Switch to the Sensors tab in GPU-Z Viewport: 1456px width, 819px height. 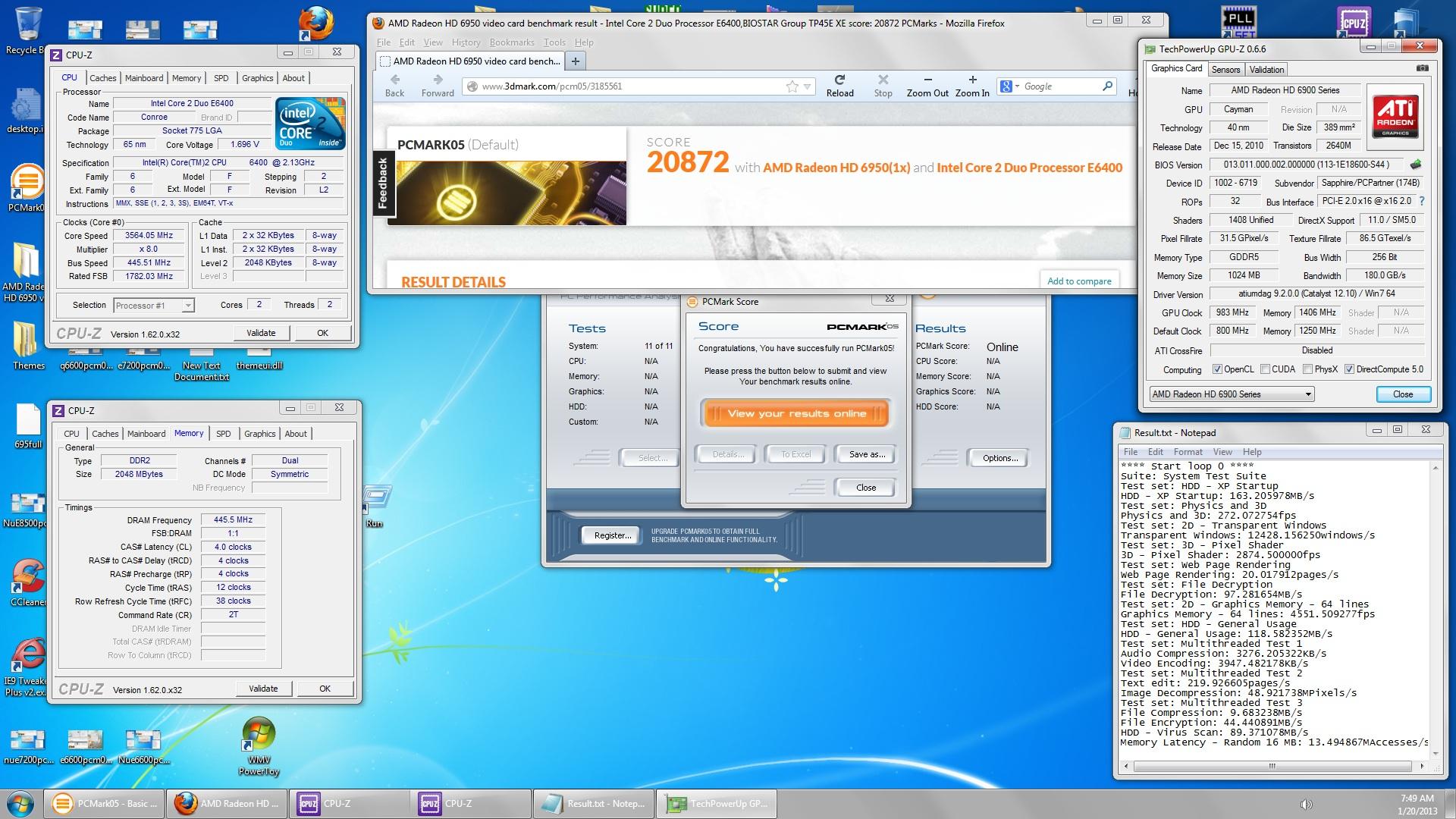[x=1225, y=69]
